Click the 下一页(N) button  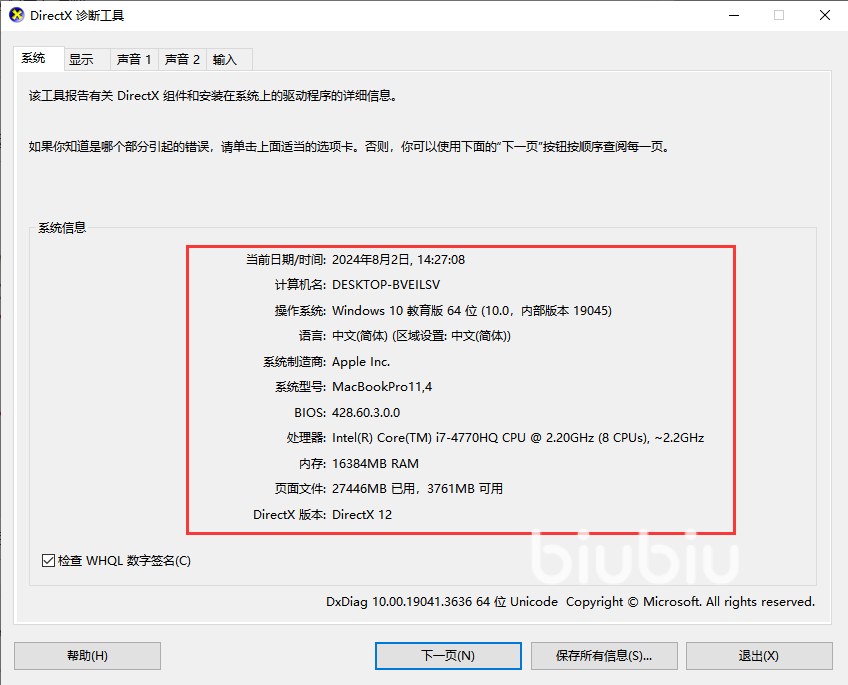(x=448, y=656)
